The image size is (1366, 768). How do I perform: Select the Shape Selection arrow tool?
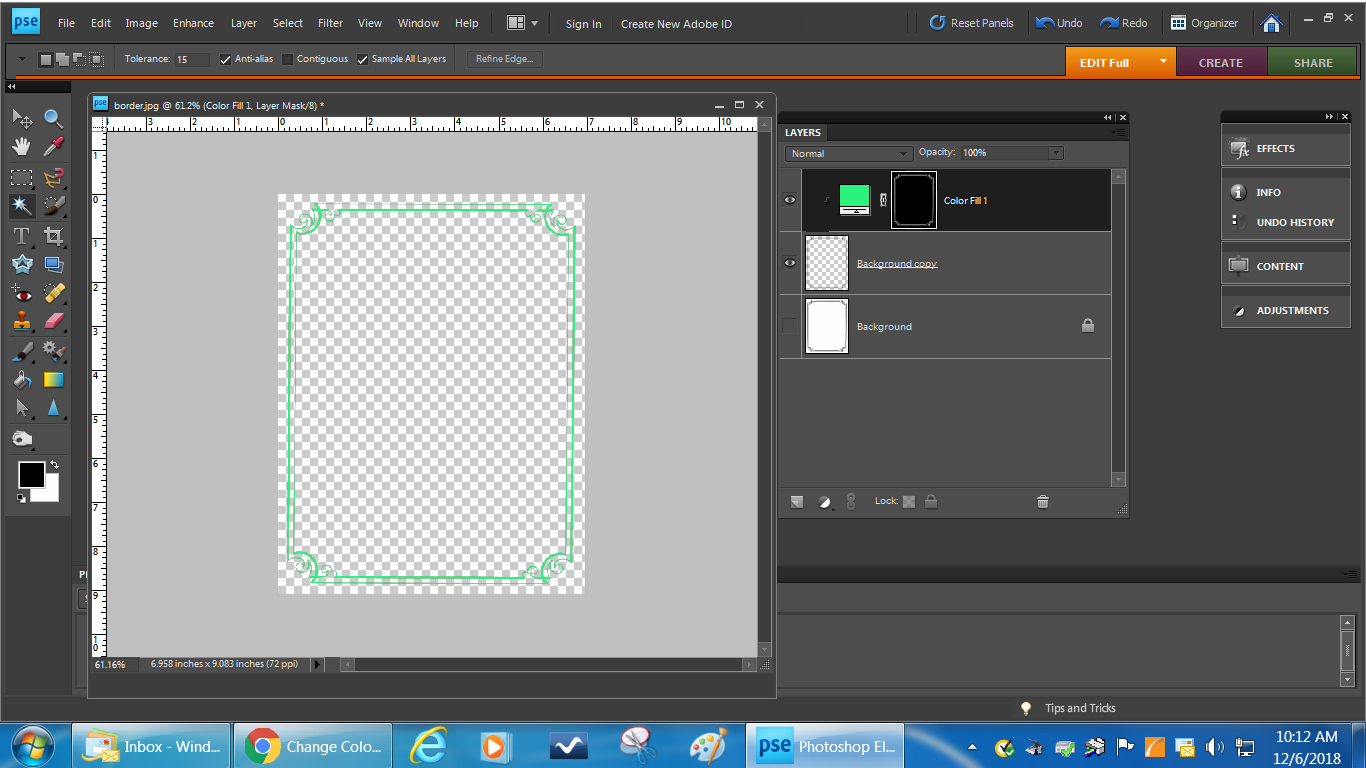click(x=22, y=408)
